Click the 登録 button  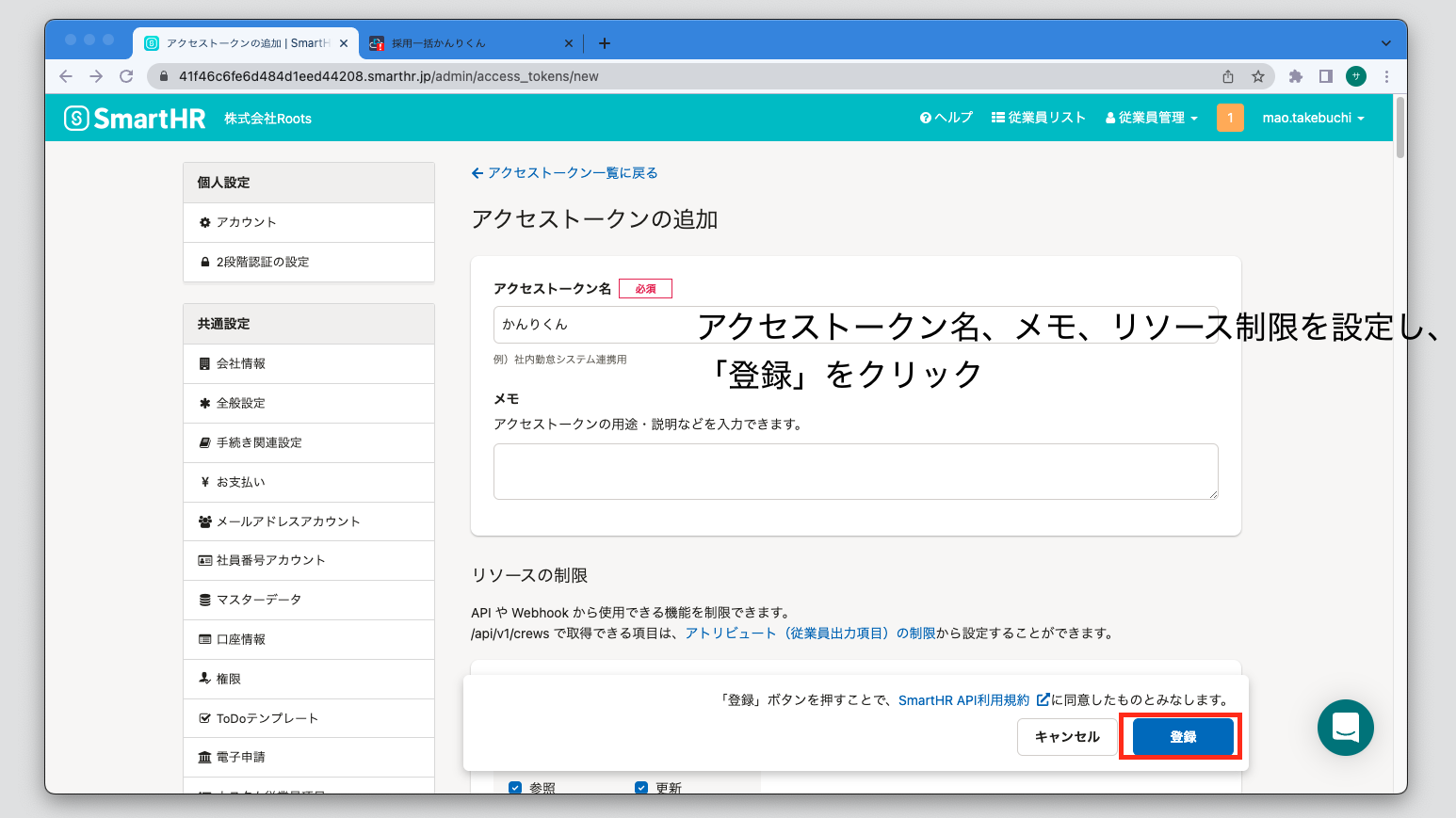1183,737
